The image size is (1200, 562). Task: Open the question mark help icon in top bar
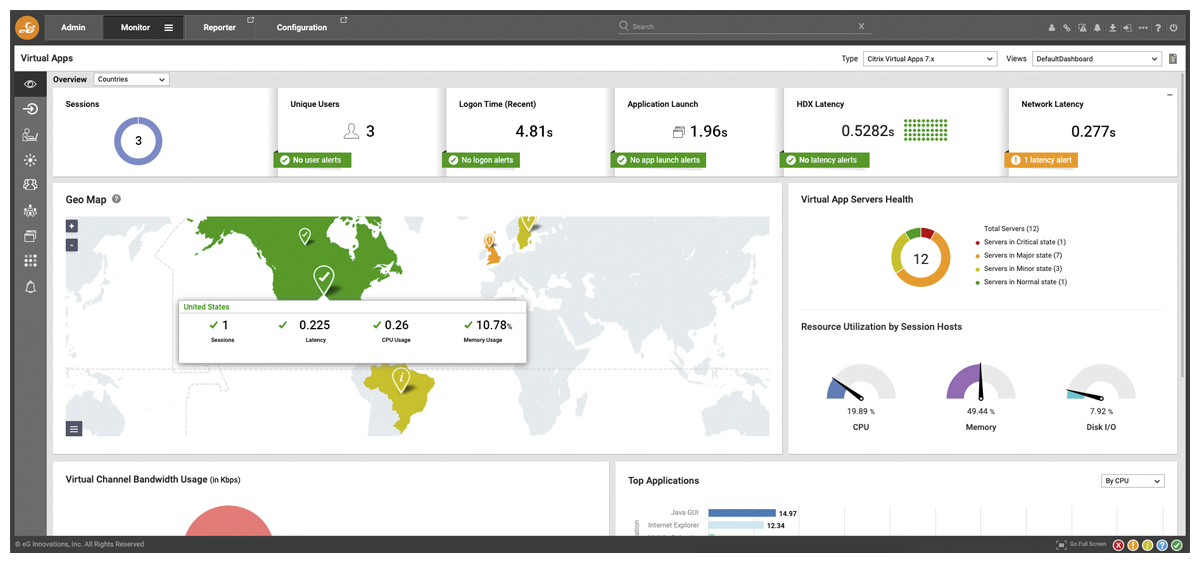pyautogui.click(x=1158, y=28)
